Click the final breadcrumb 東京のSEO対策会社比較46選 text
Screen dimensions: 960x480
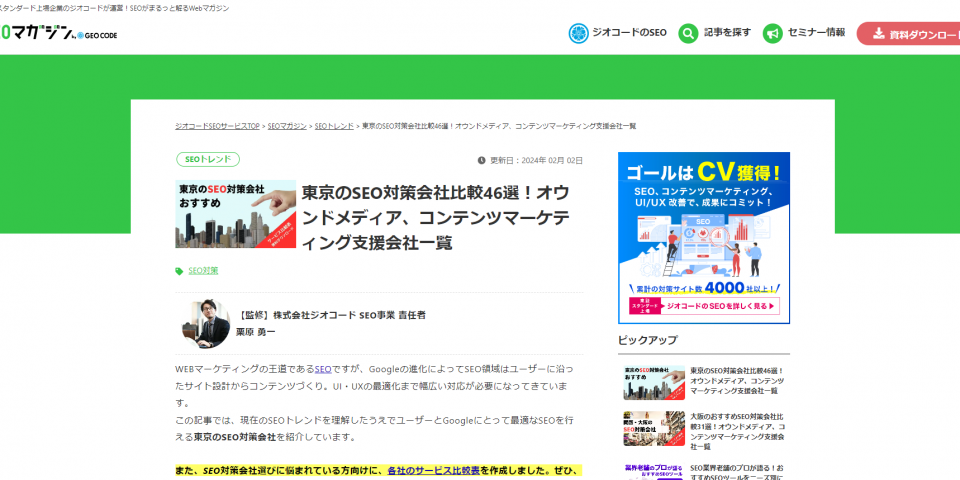pyautogui.click(x=499, y=126)
